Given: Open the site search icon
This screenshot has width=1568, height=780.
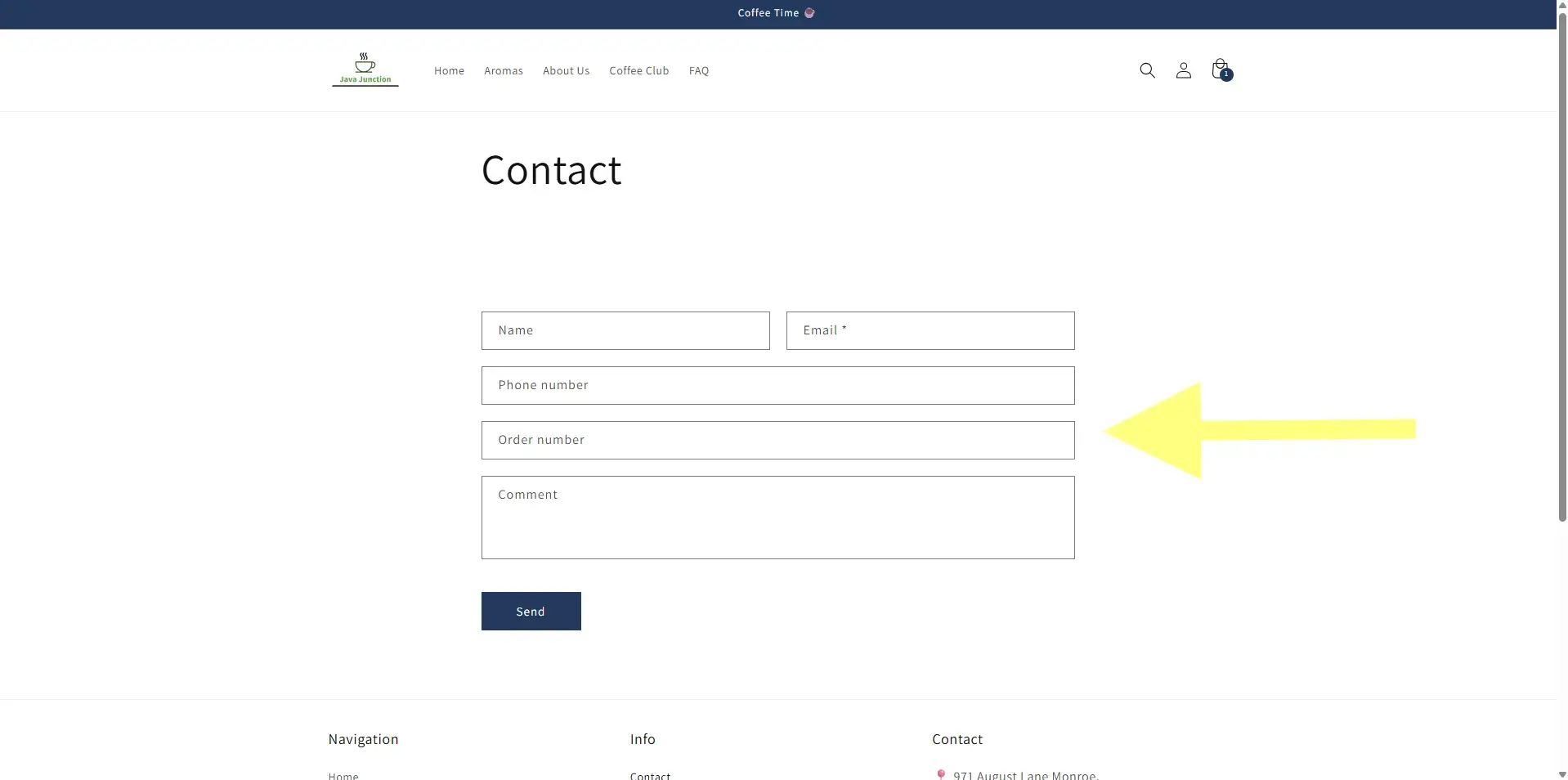Looking at the screenshot, I should (1147, 70).
